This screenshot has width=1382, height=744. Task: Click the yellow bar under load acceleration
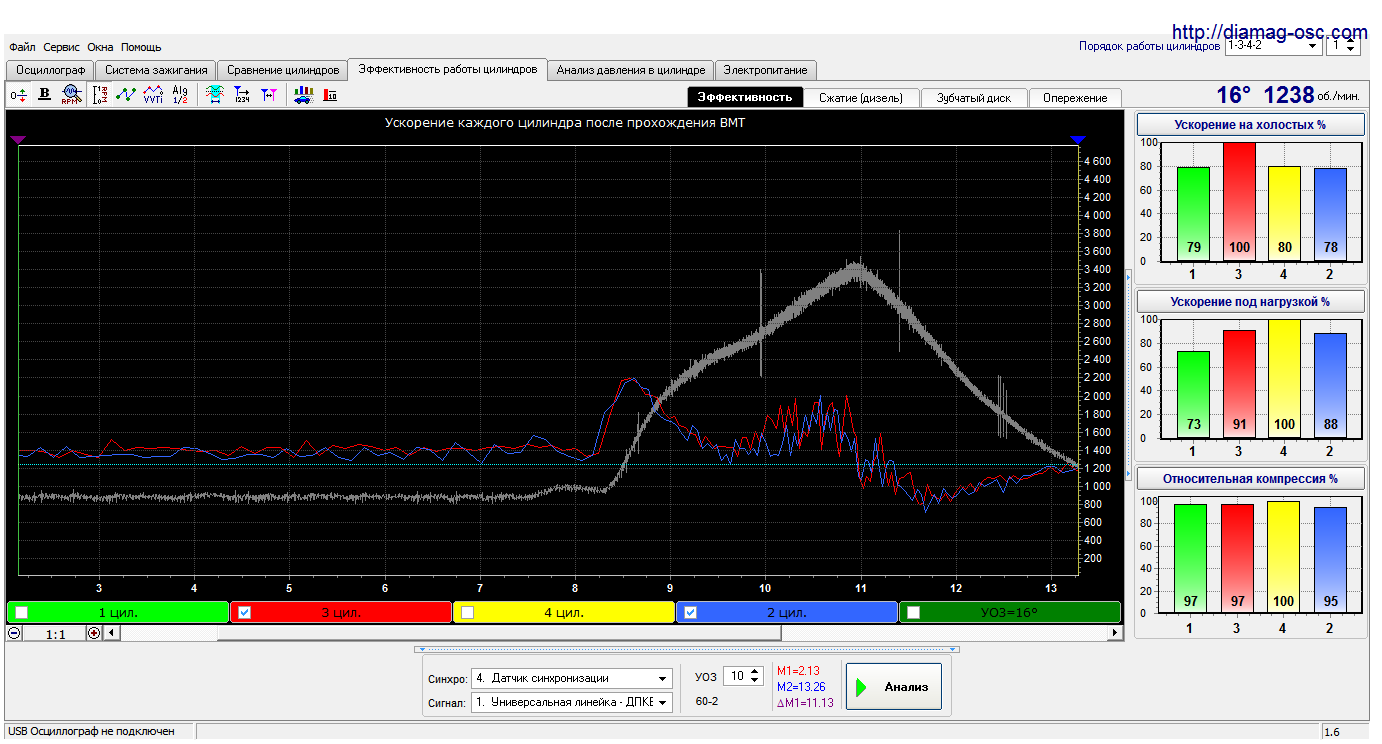[1283, 379]
